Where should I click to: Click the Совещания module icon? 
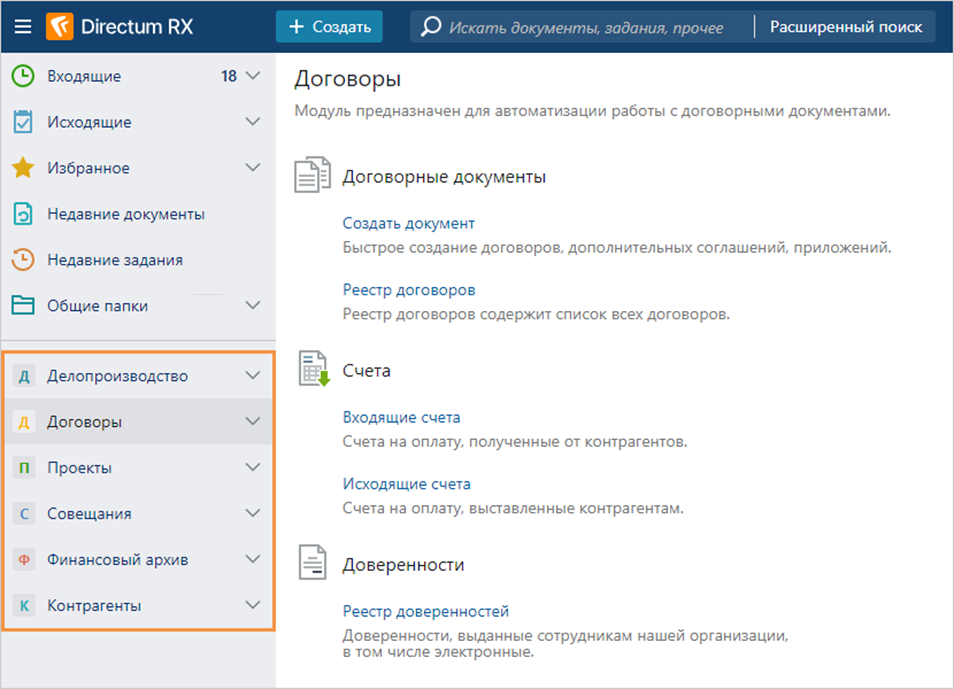(24, 514)
